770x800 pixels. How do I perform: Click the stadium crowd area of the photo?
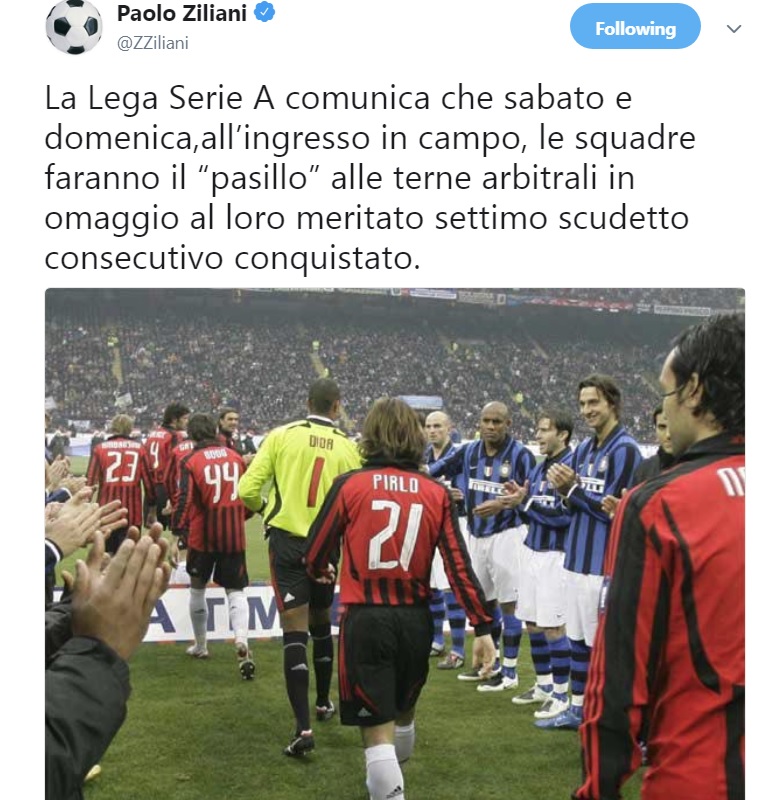[x=357, y=365]
